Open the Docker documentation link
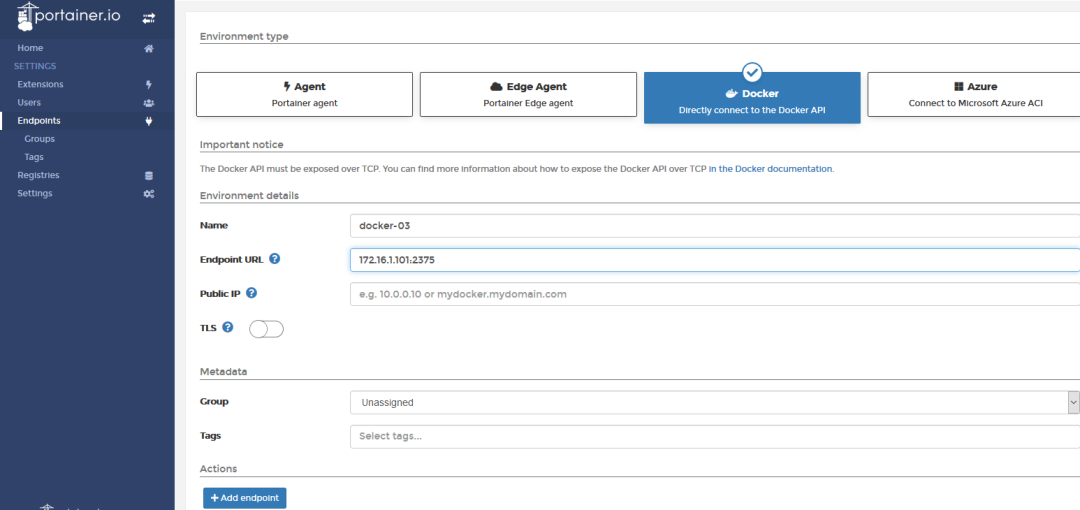This screenshot has height=510, width=1080. coord(771,168)
